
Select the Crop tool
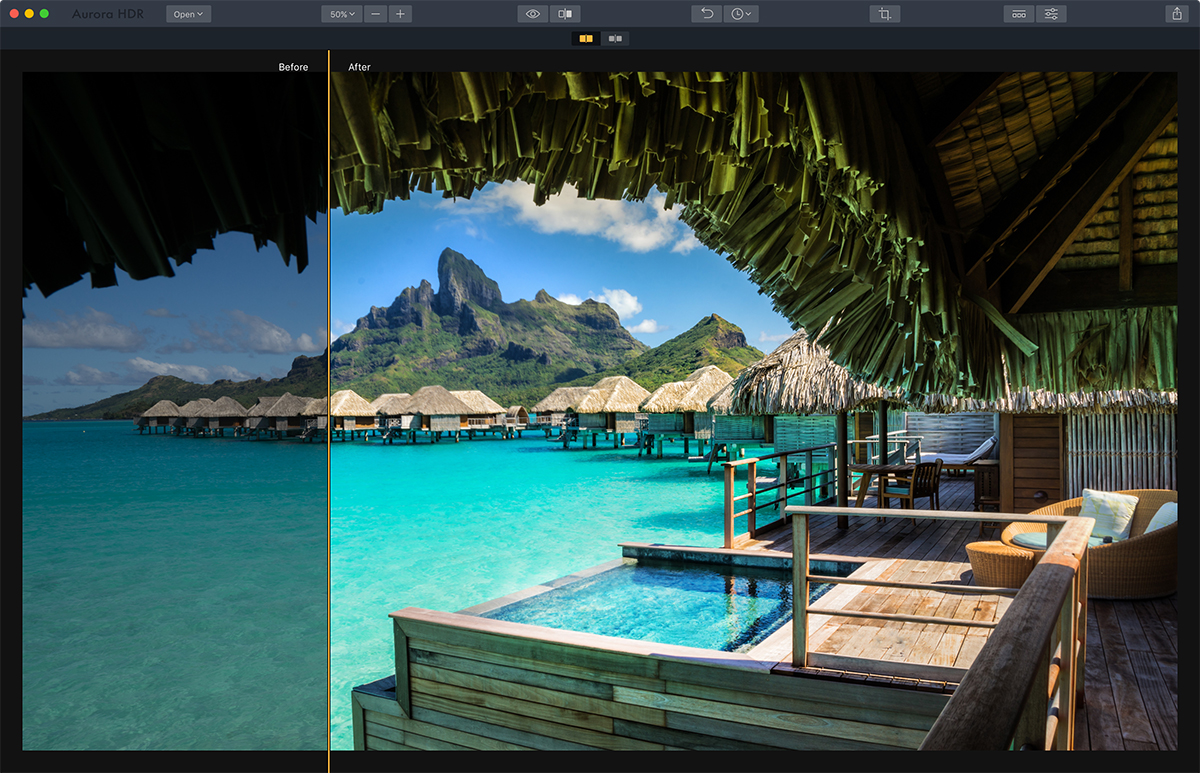pyautogui.click(x=884, y=14)
